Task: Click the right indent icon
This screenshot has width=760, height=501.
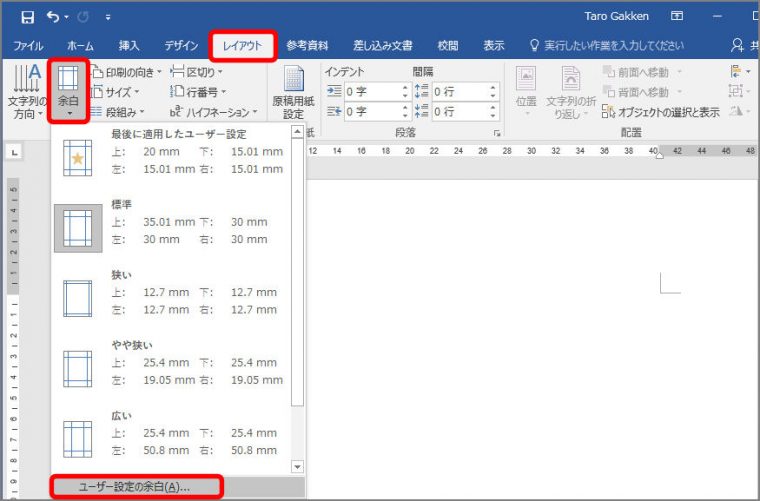Action: pyautogui.click(x=334, y=111)
